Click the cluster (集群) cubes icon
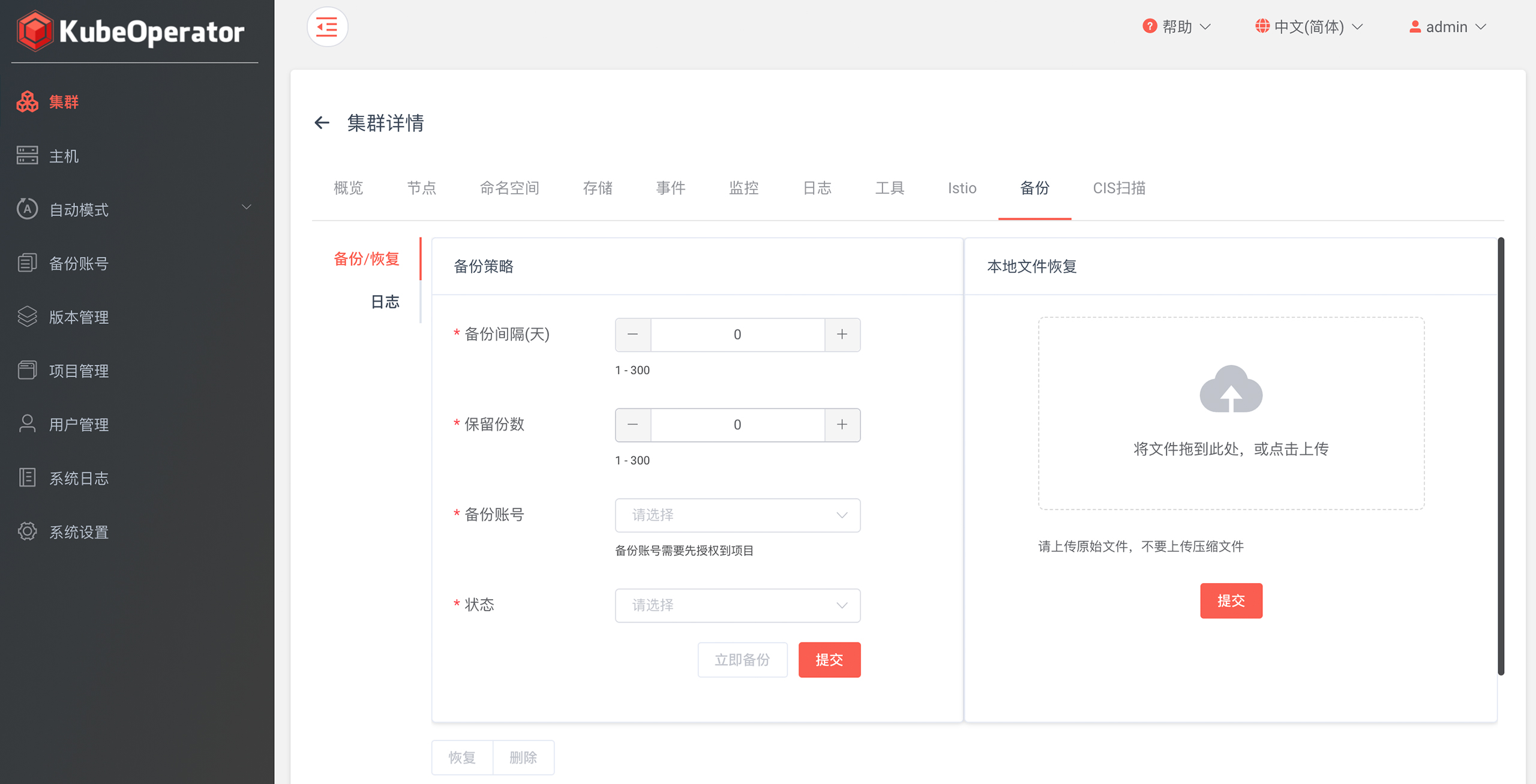Viewport: 1536px width, 784px height. [x=28, y=102]
